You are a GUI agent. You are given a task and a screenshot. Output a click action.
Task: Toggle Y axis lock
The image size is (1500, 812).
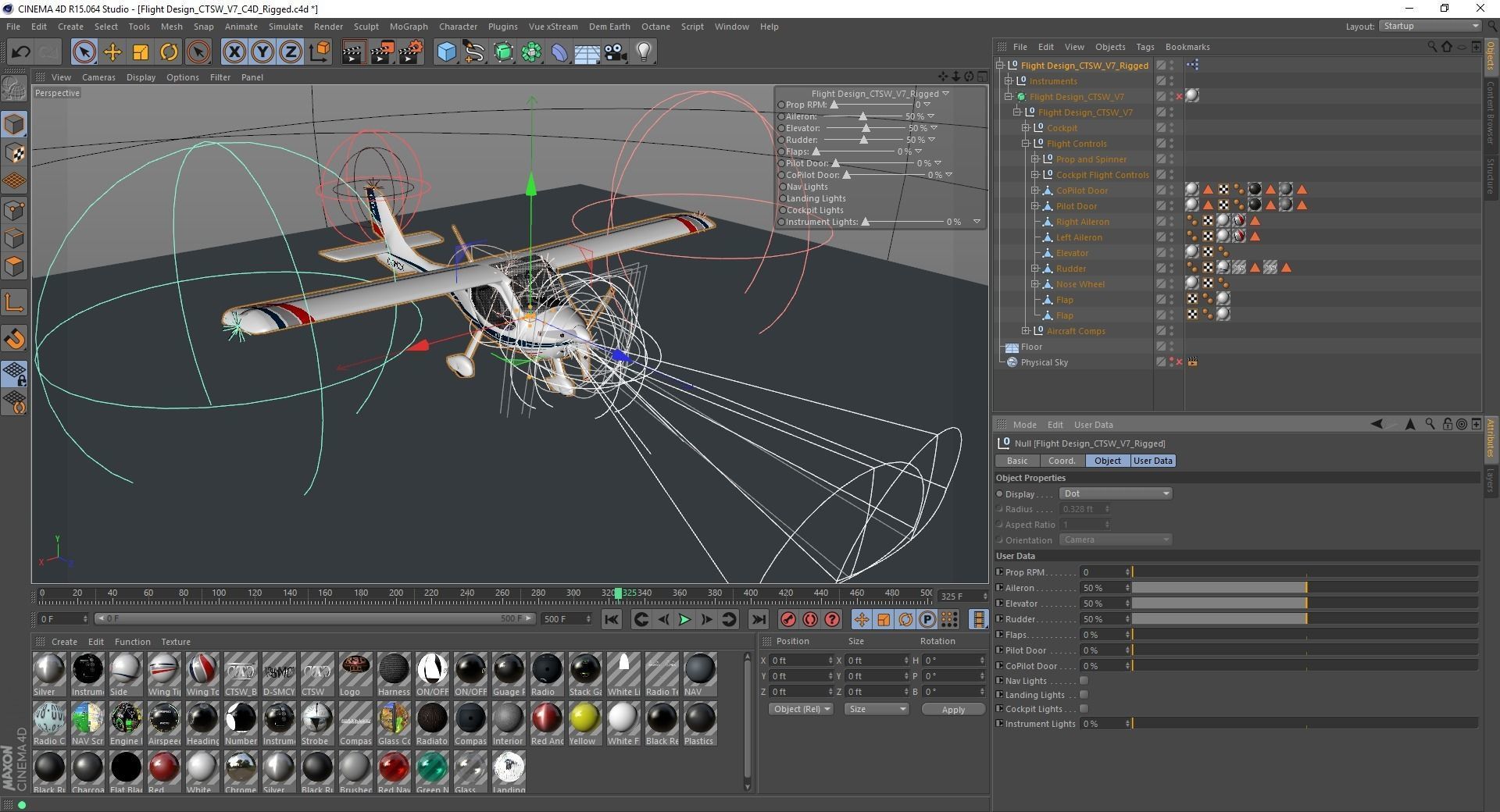(262, 52)
